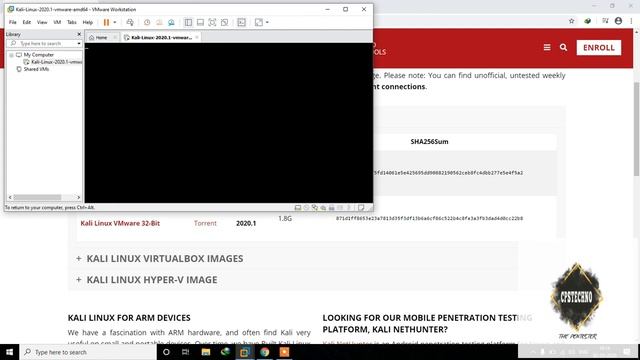The width and height of the screenshot is (640, 360).
Task: Switch to Google Chrome from the taskbar
Action: 264,352
